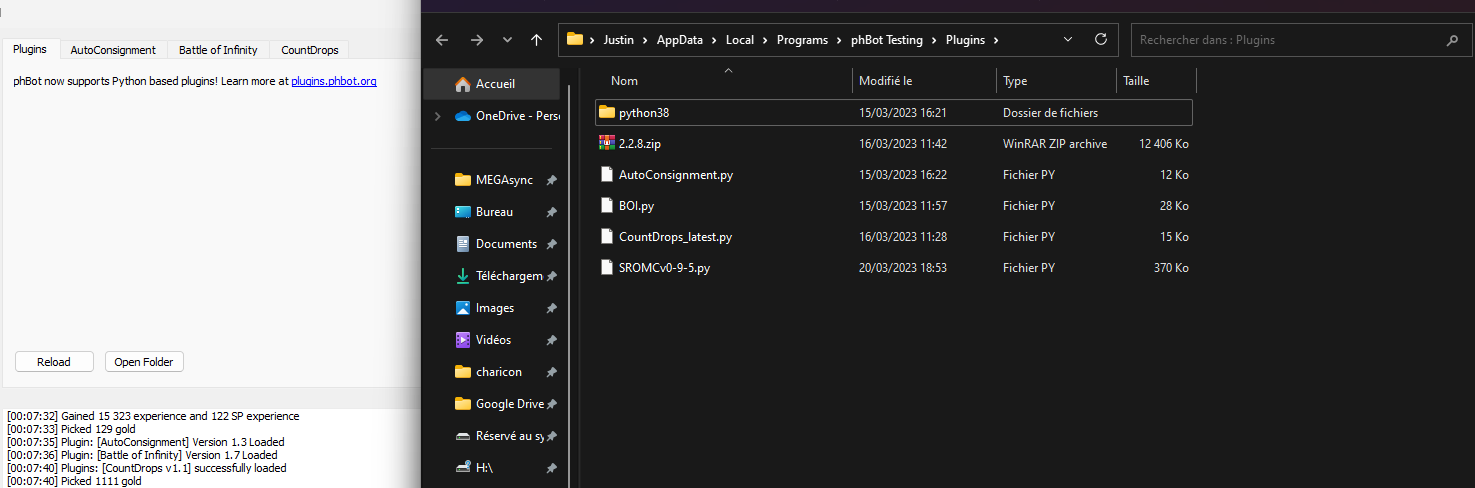This screenshot has width=1475, height=488.
Task: Open the CountDrops tab
Action: pos(309,50)
